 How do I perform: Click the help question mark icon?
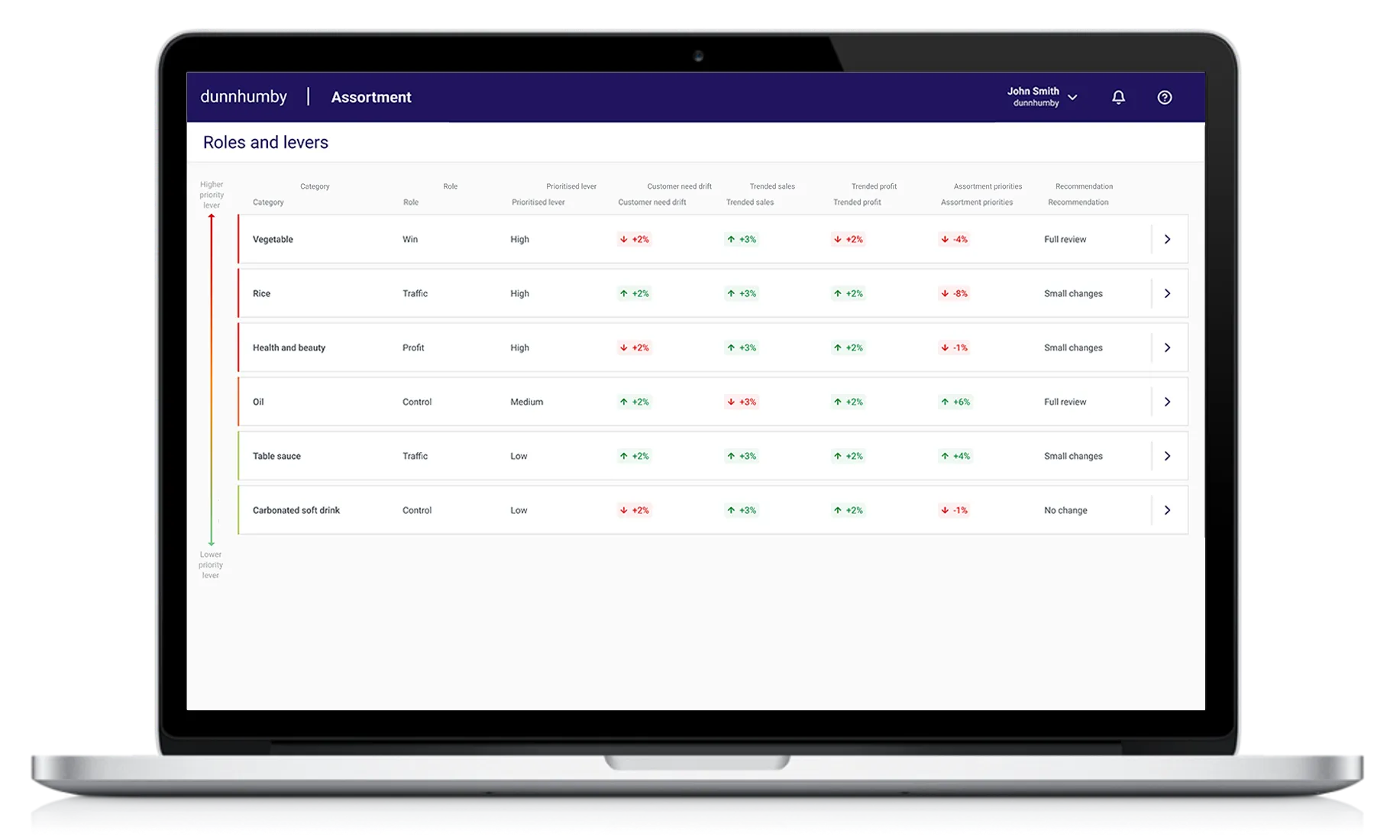tap(1163, 97)
